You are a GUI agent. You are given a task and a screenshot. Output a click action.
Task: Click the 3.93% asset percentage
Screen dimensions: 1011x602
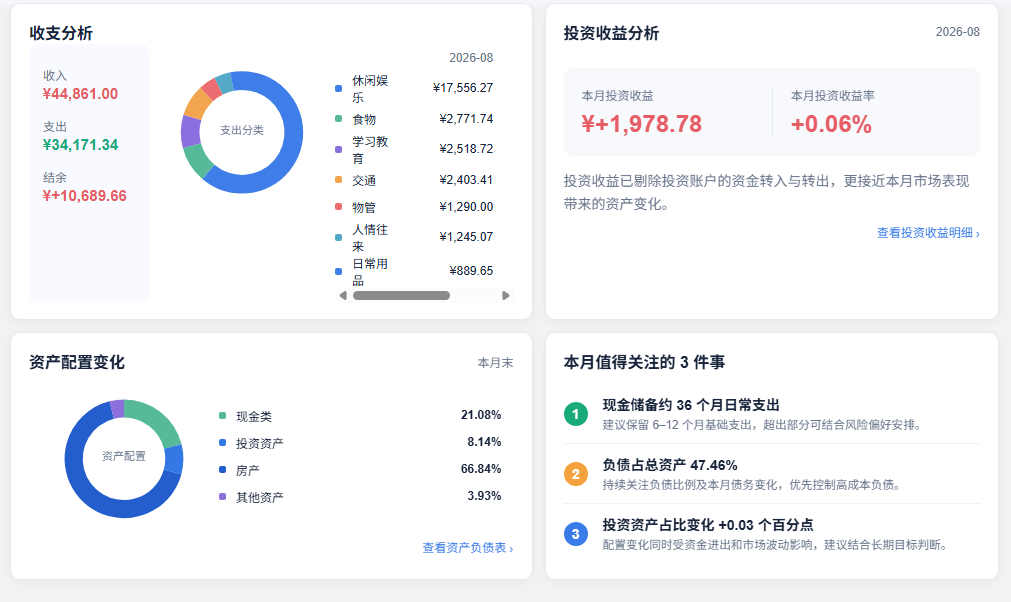pos(484,496)
